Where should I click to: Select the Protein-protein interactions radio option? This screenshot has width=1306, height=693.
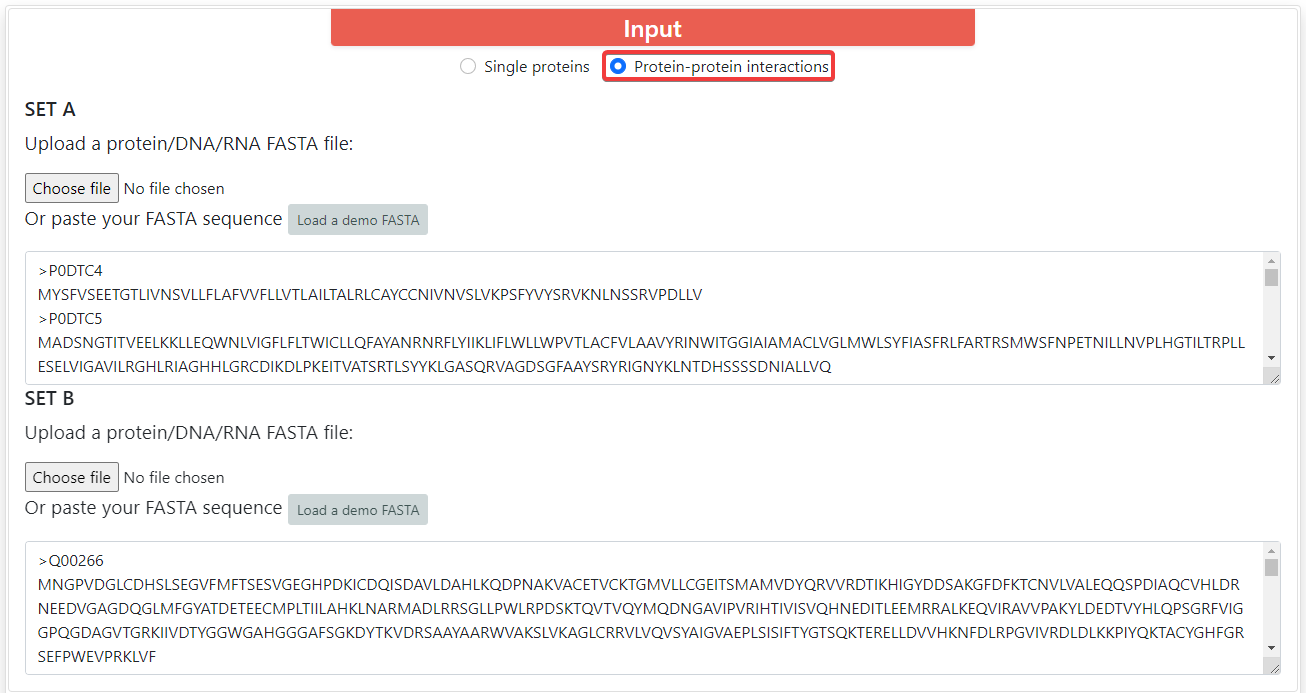[x=618, y=67]
